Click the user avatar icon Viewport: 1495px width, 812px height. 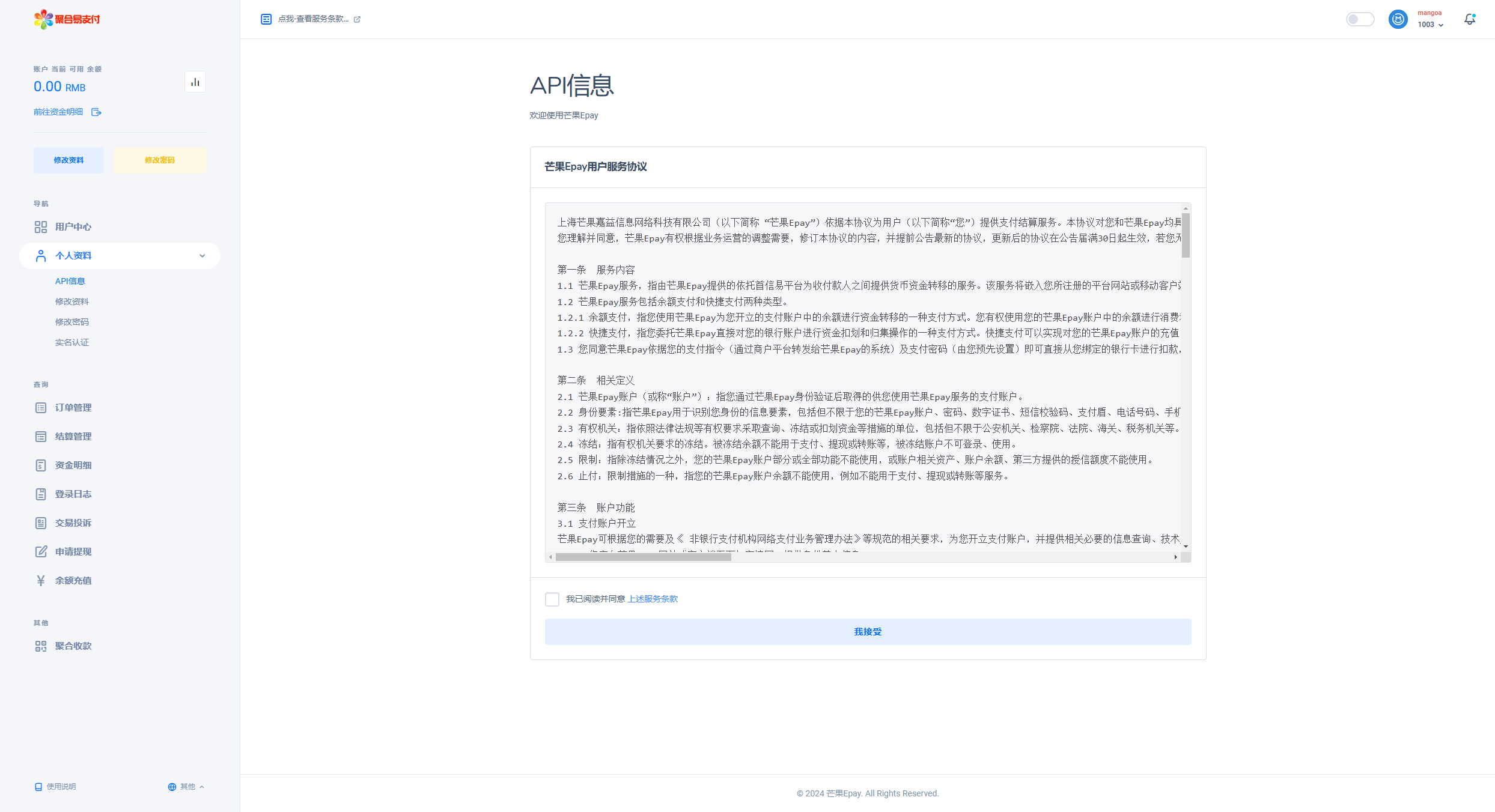1398,19
